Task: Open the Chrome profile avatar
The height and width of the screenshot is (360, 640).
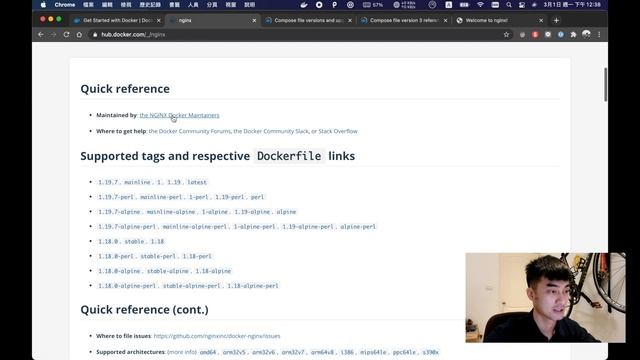Action: tap(586, 34)
